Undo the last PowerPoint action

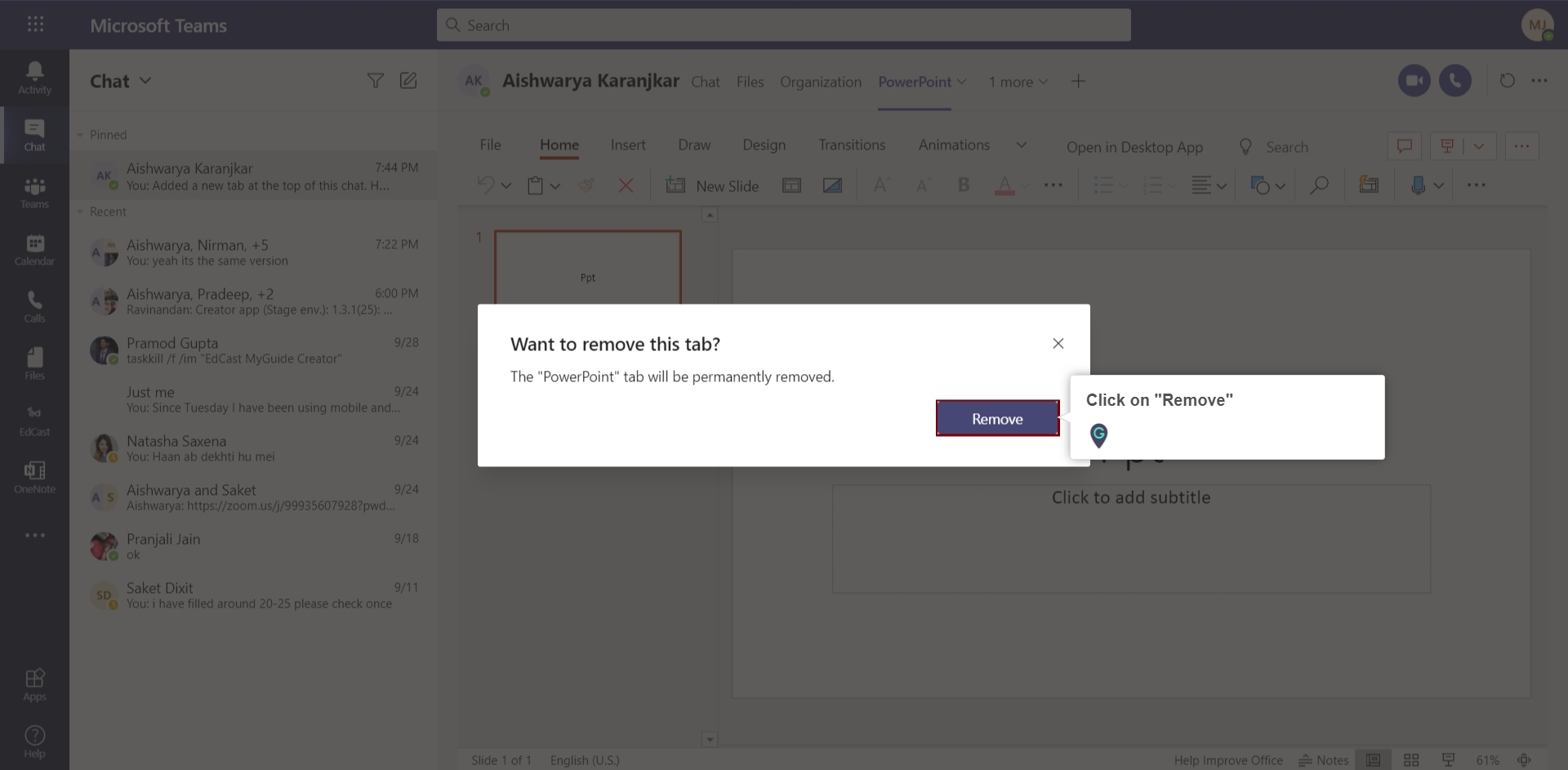(486, 185)
